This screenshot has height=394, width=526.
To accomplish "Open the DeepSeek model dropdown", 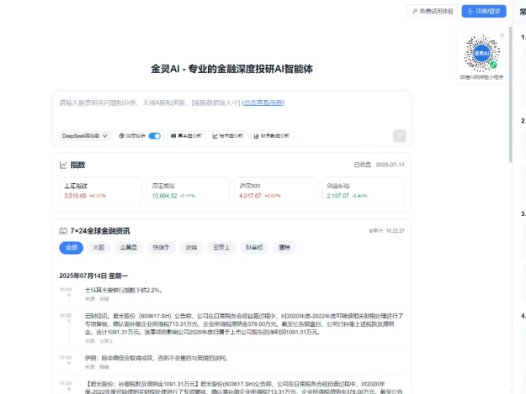I will [x=85, y=136].
